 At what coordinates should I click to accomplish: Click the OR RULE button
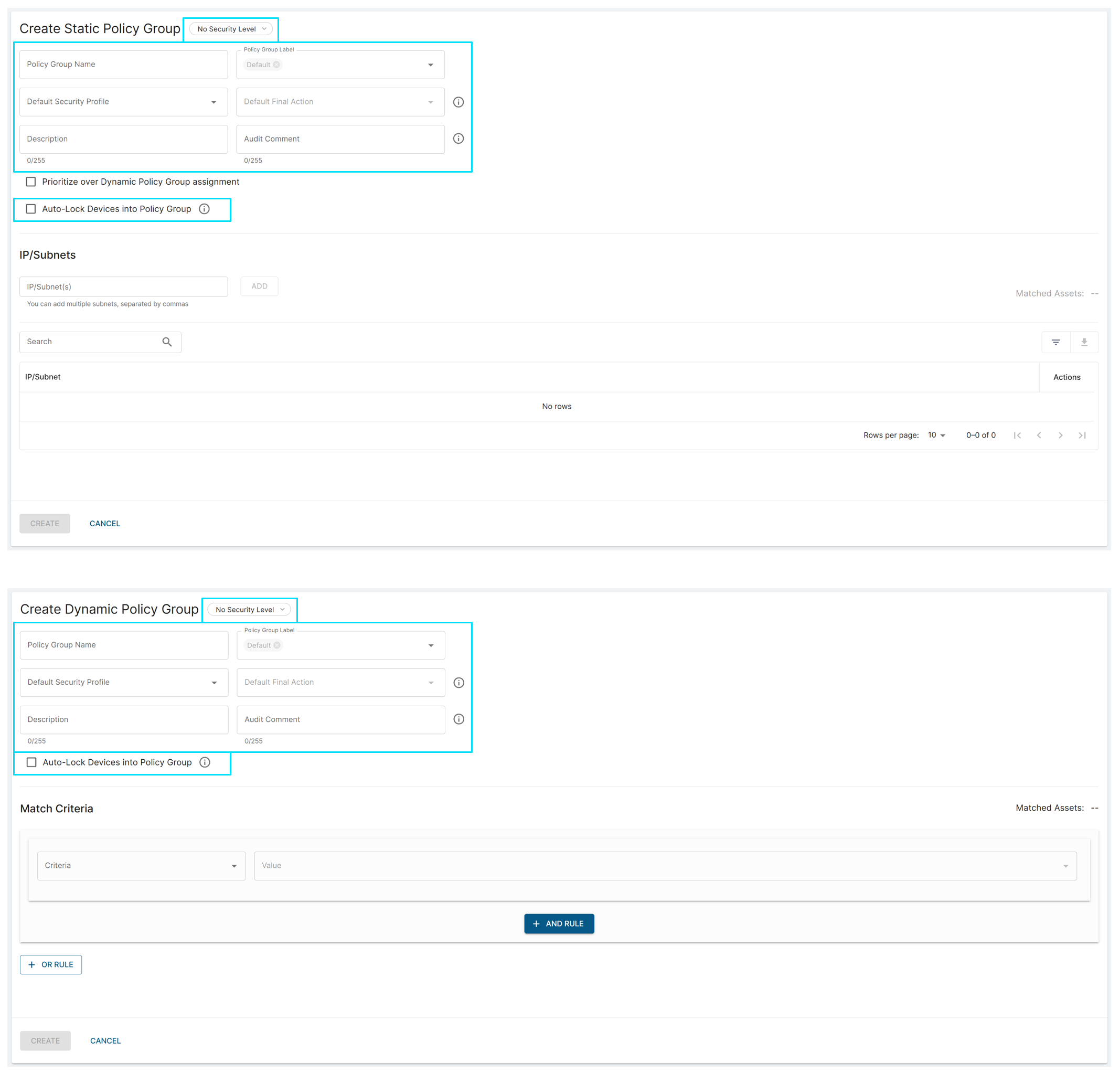coord(51,964)
